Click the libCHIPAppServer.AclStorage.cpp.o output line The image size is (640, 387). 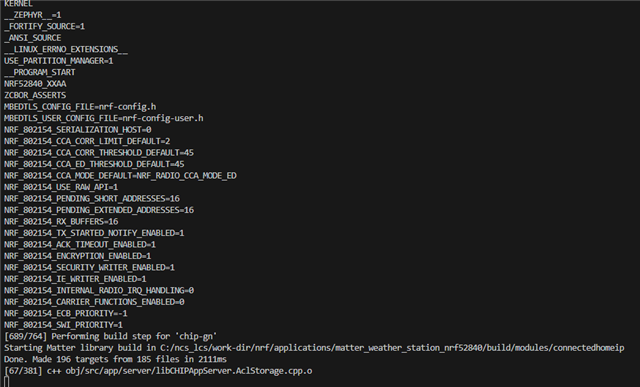coord(158,371)
